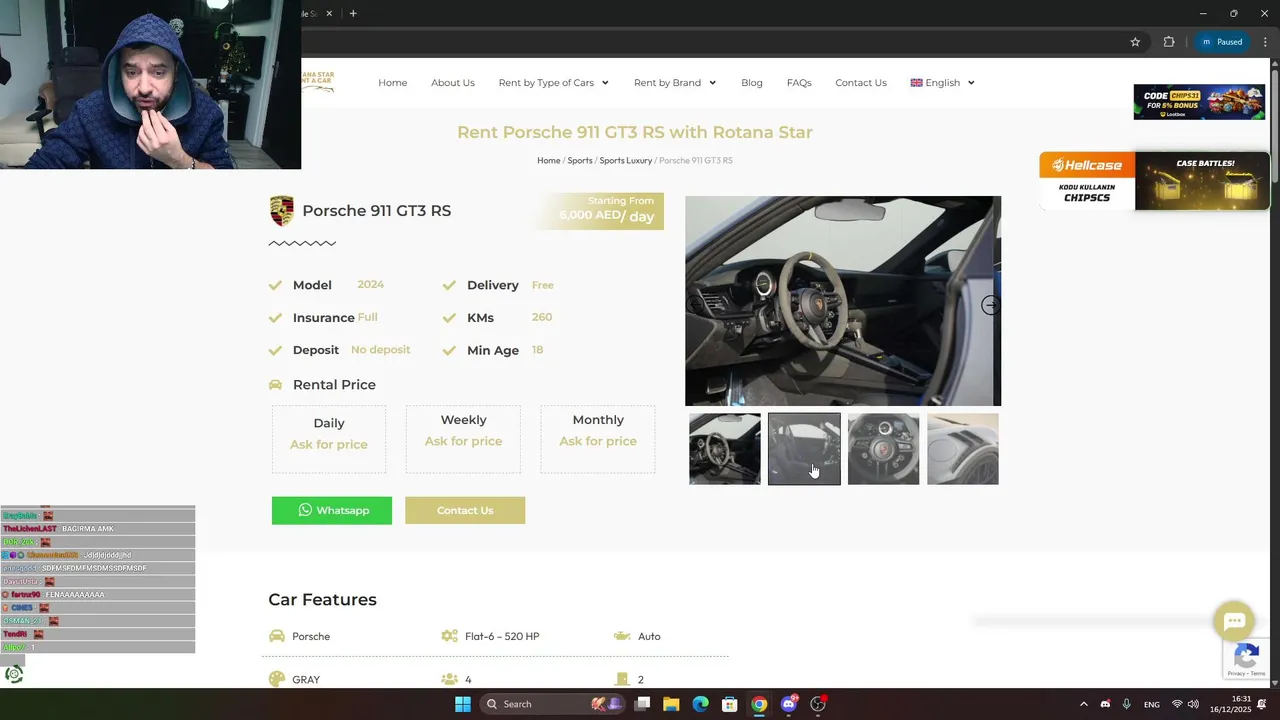
Task: Click the microphone tray icon
Action: pos(1127,704)
